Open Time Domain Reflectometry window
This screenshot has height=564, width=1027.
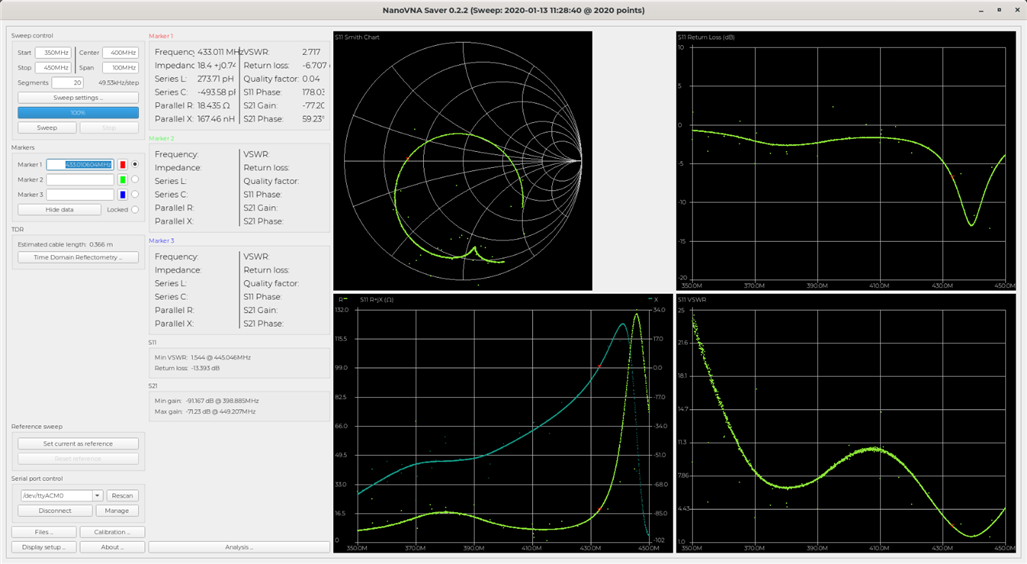[78, 257]
